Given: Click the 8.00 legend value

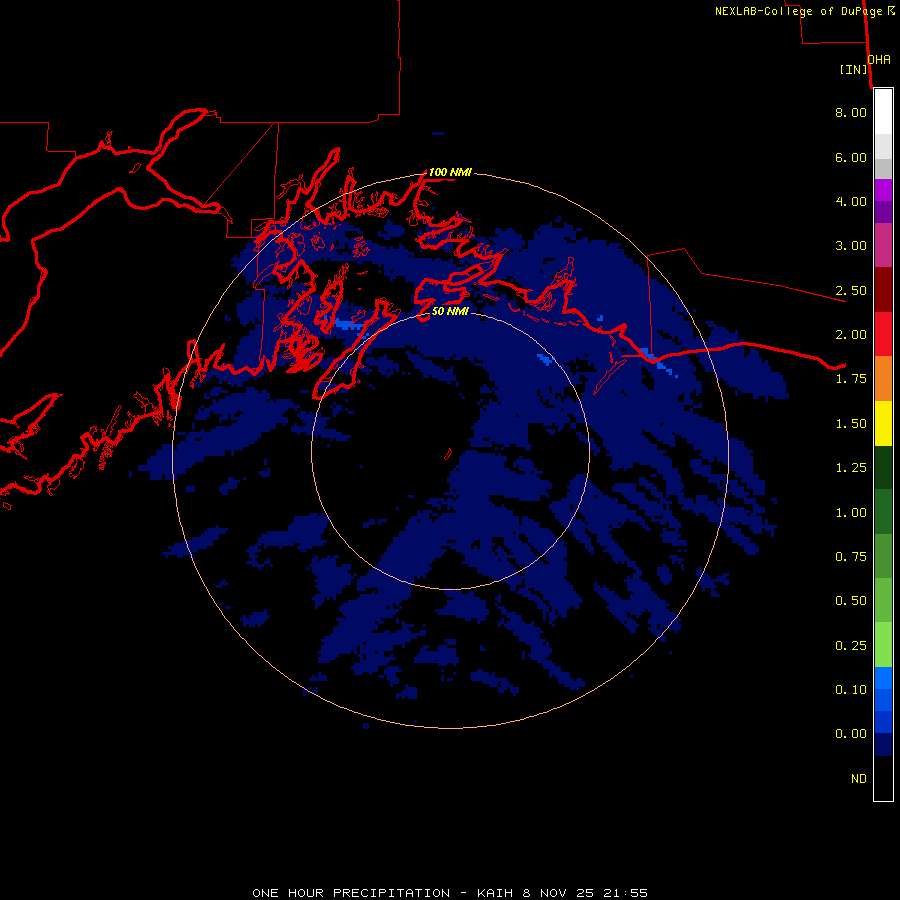Looking at the screenshot, I should click(851, 112).
